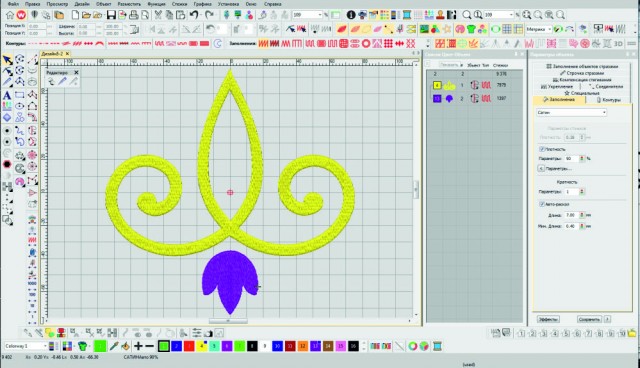Click the 3D view icon

tap(618, 43)
